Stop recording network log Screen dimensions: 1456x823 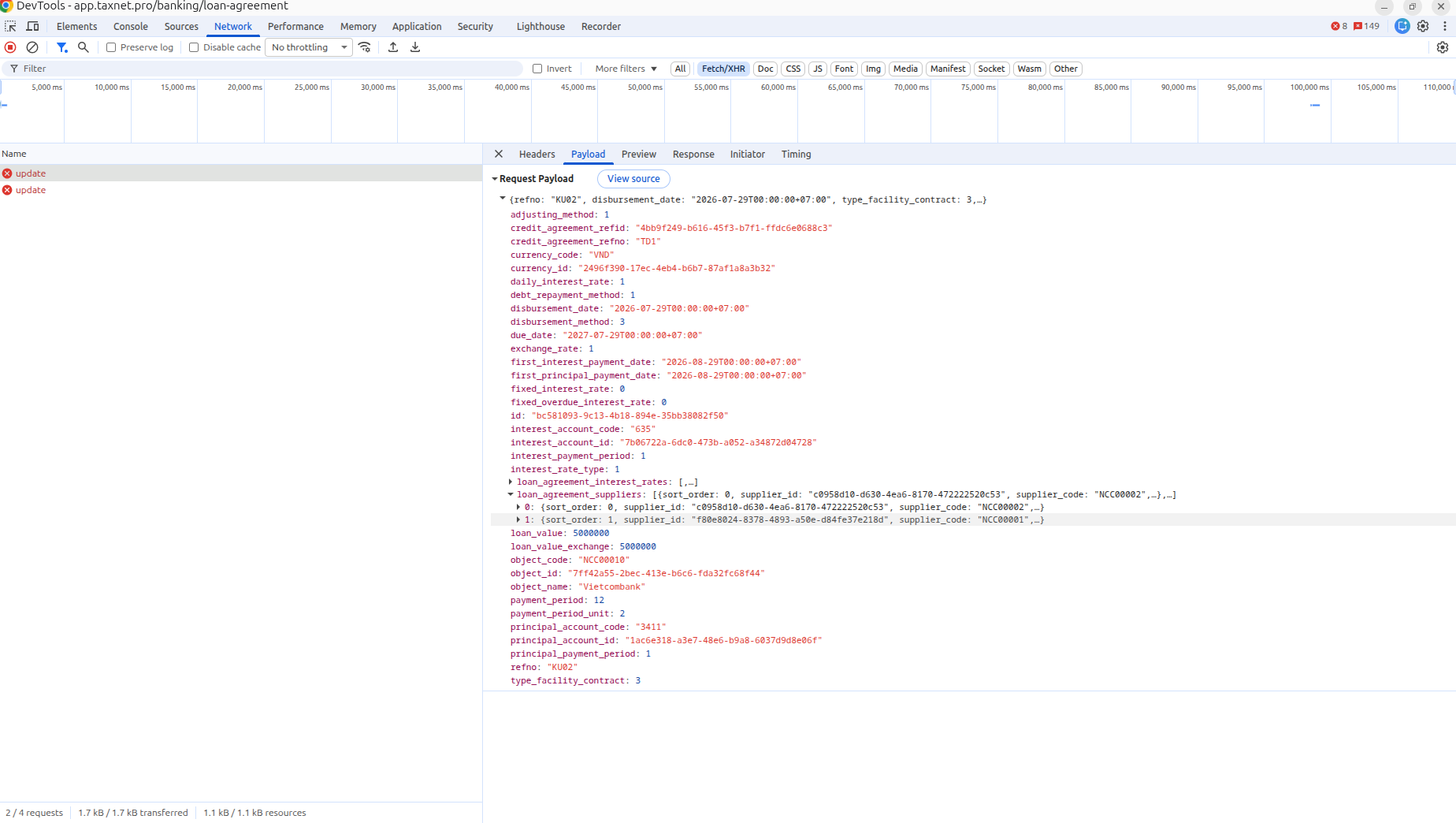click(x=10, y=47)
